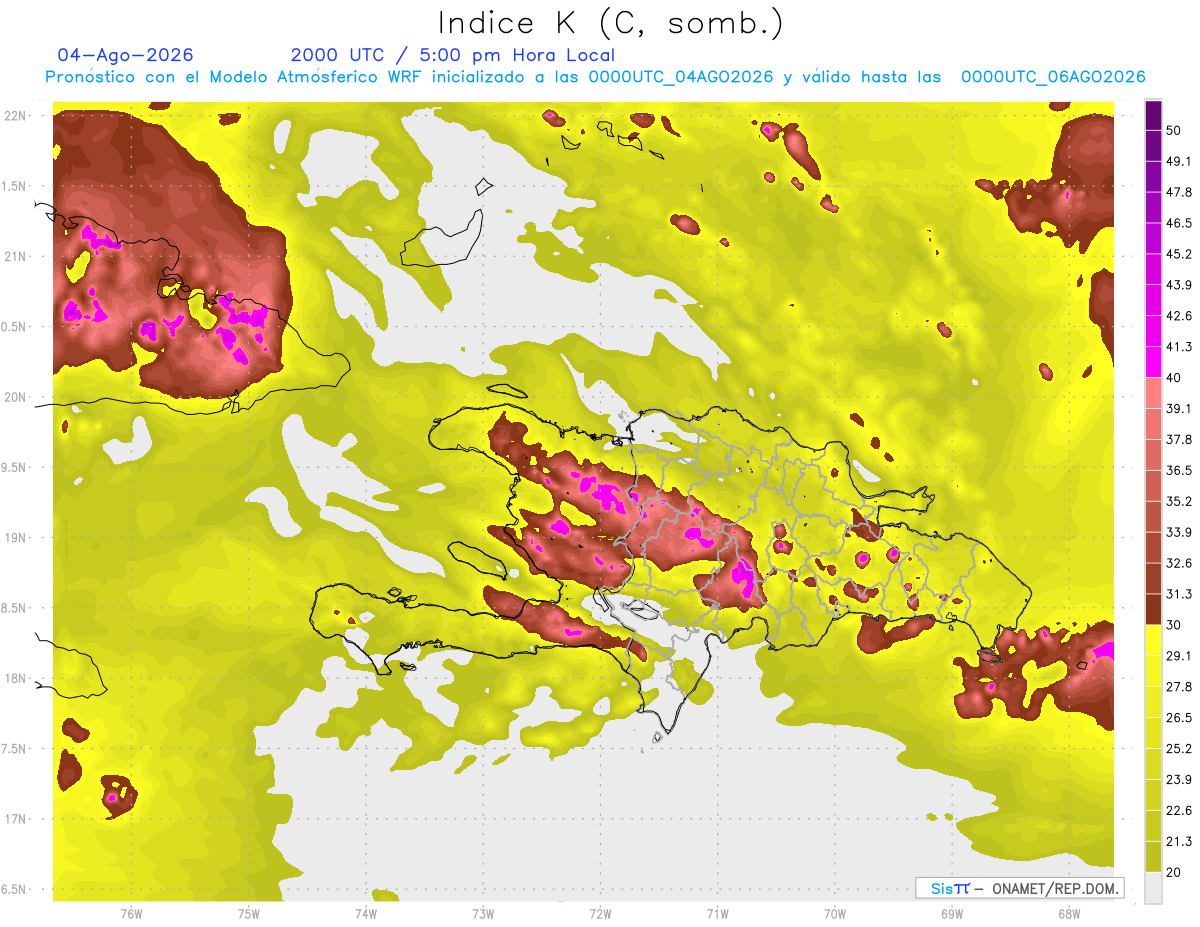Click the dark purple swatch above 50
This screenshot has height=927, width=1200.
point(1153,115)
